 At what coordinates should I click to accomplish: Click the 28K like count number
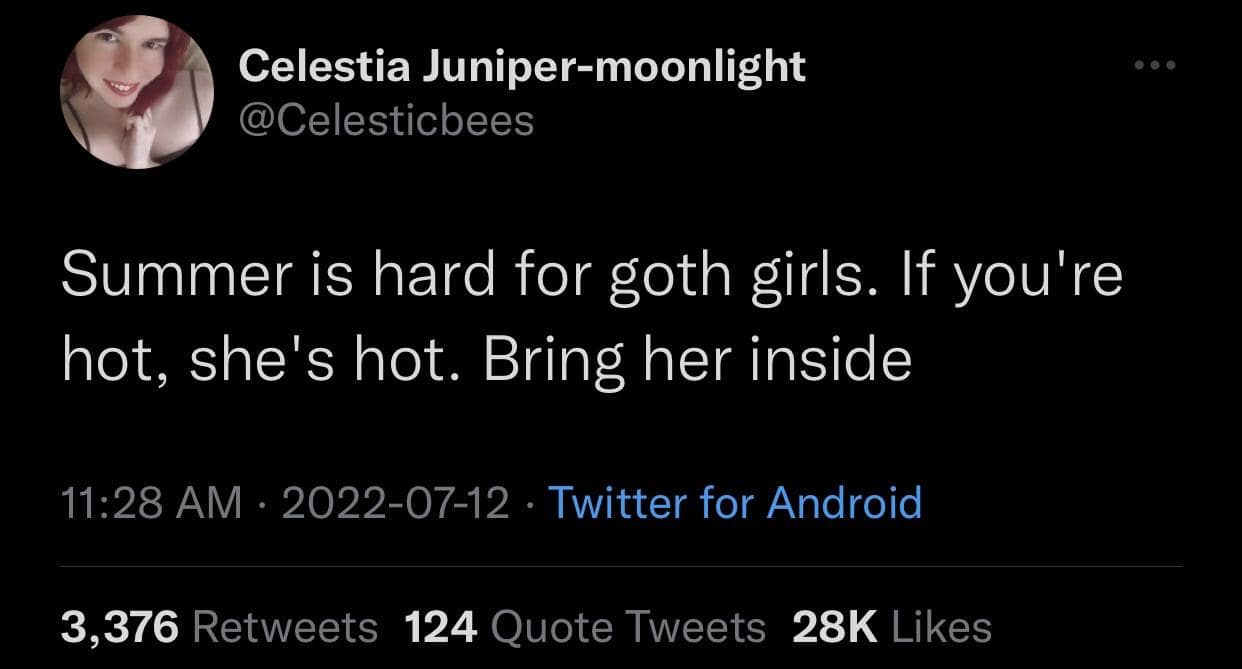[x=833, y=627]
